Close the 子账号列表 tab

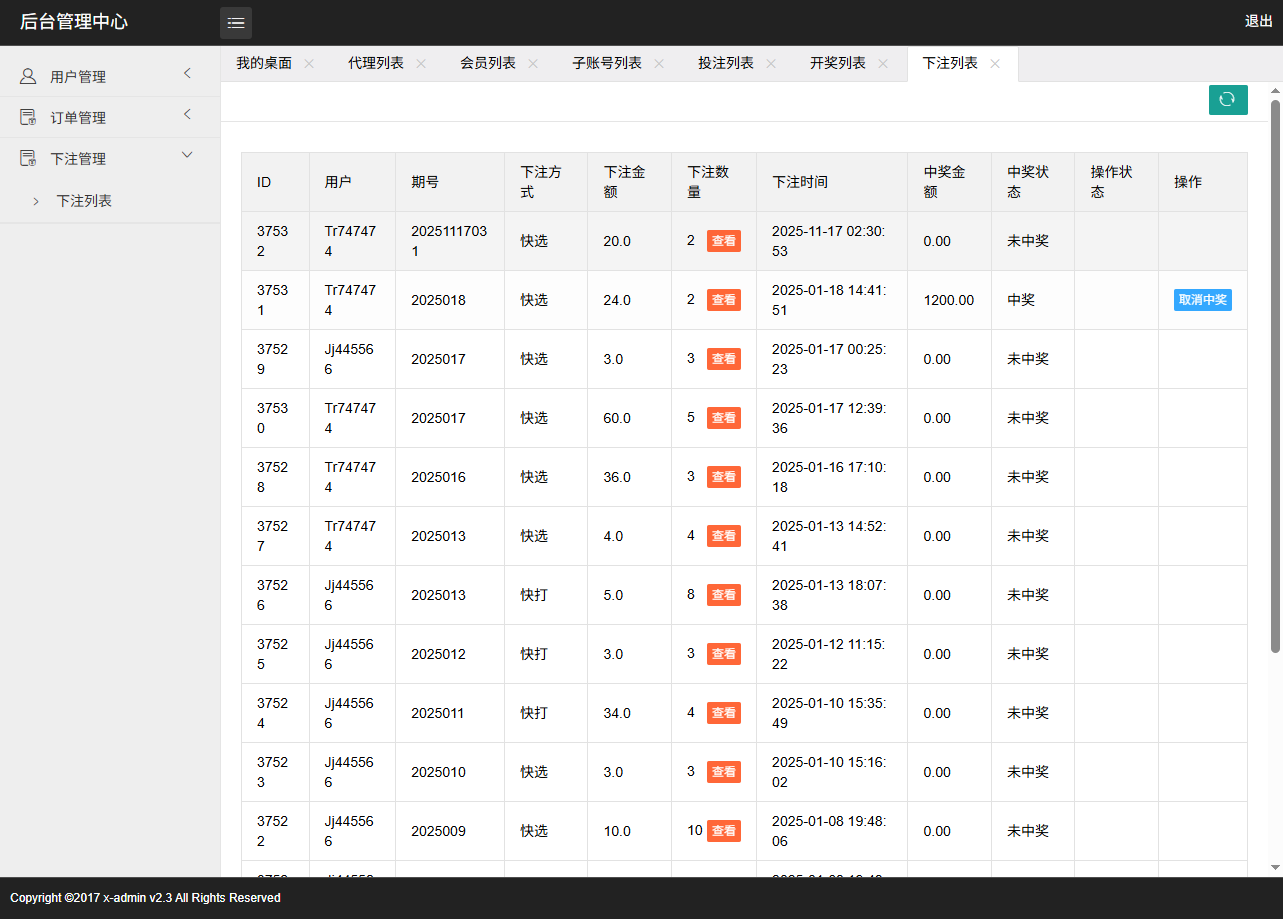[x=658, y=62]
